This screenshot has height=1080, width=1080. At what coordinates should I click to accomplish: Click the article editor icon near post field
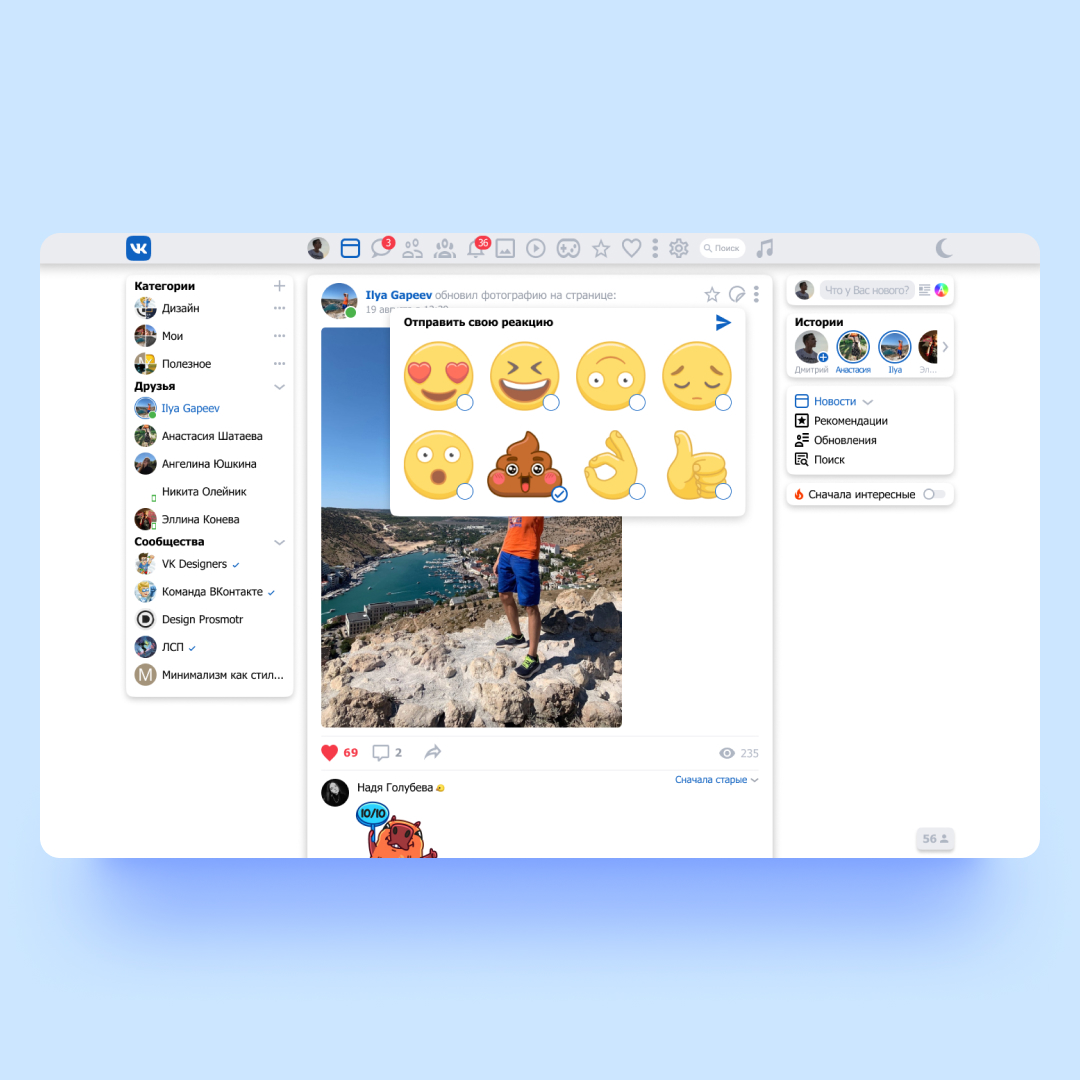[924, 290]
